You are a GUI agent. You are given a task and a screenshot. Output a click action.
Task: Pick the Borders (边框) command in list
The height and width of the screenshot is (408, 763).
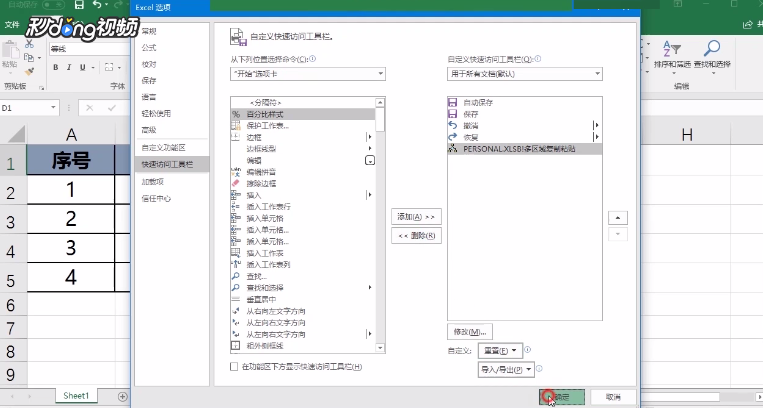click(x=303, y=137)
